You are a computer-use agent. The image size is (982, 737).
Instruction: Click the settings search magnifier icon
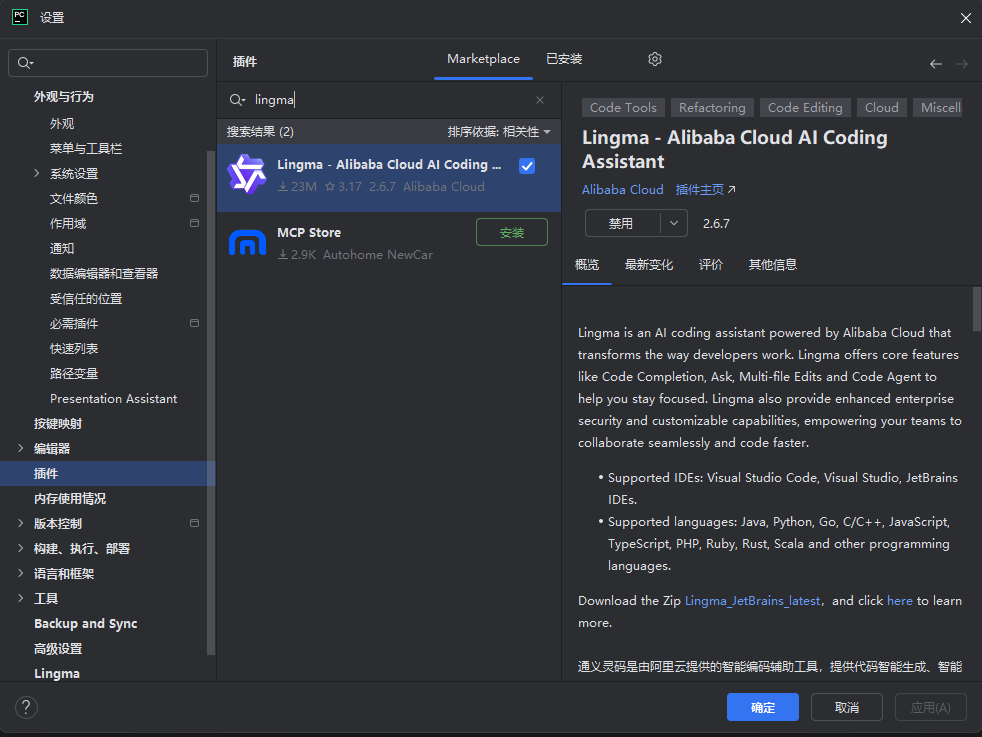tap(25, 63)
